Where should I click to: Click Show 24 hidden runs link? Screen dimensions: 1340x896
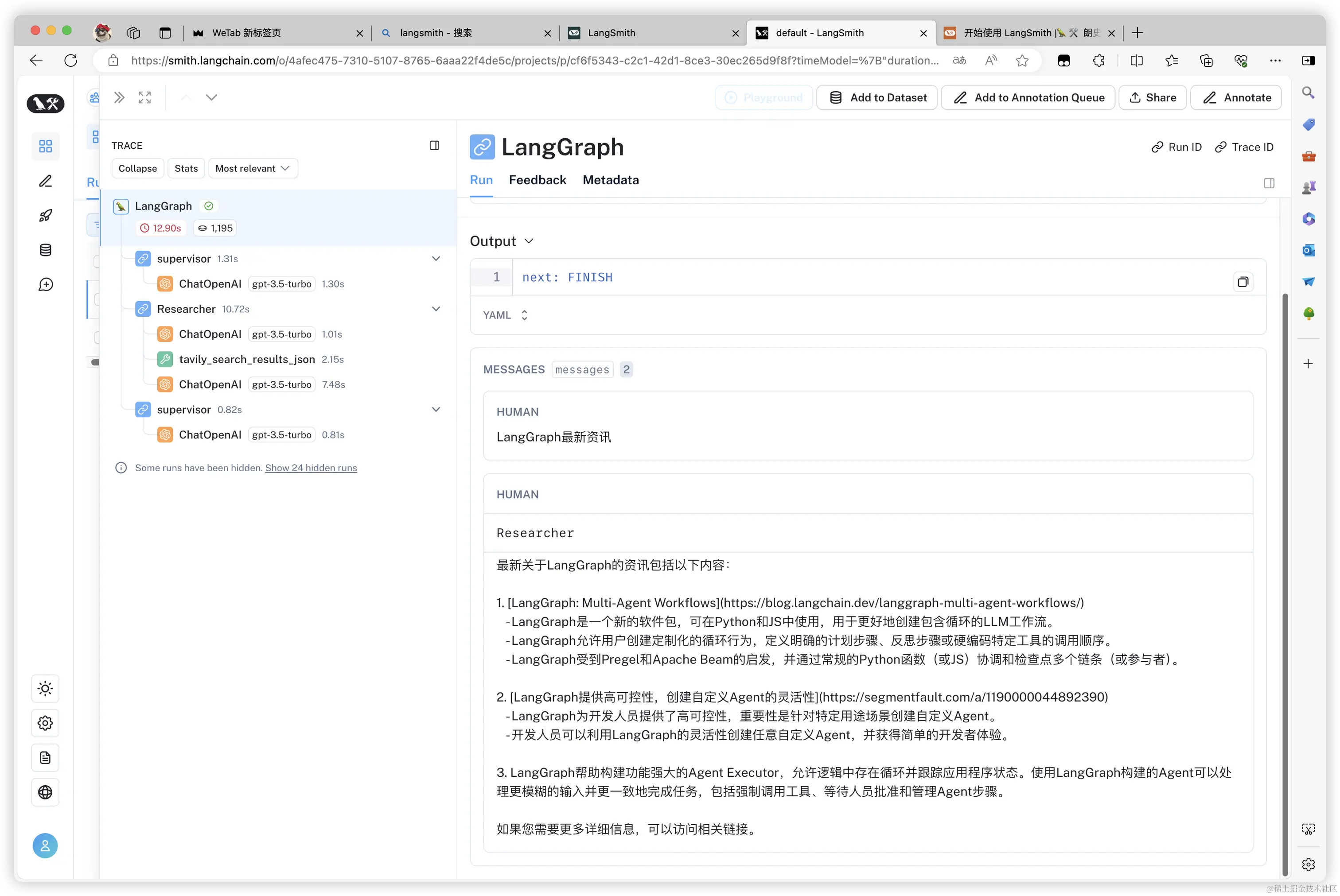point(311,468)
